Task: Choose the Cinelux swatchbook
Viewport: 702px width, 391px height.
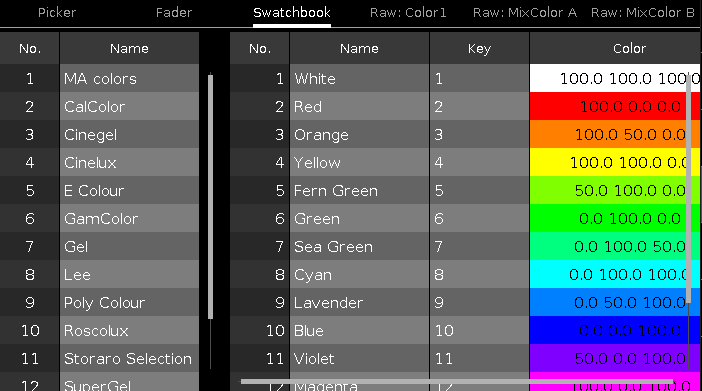Action: click(129, 163)
